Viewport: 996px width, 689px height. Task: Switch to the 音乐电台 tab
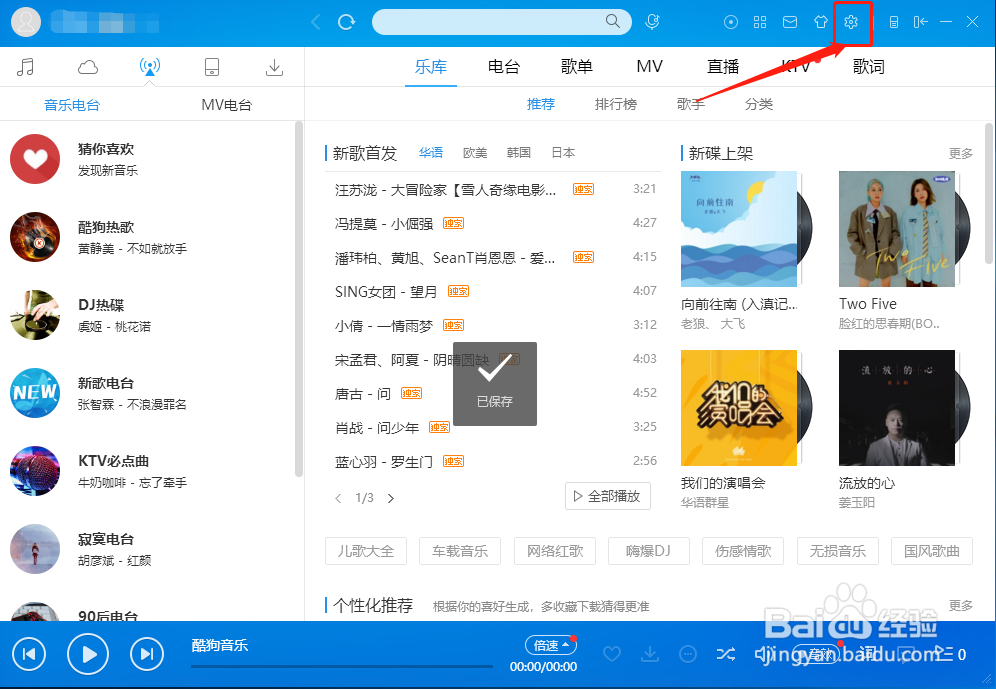coord(72,105)
